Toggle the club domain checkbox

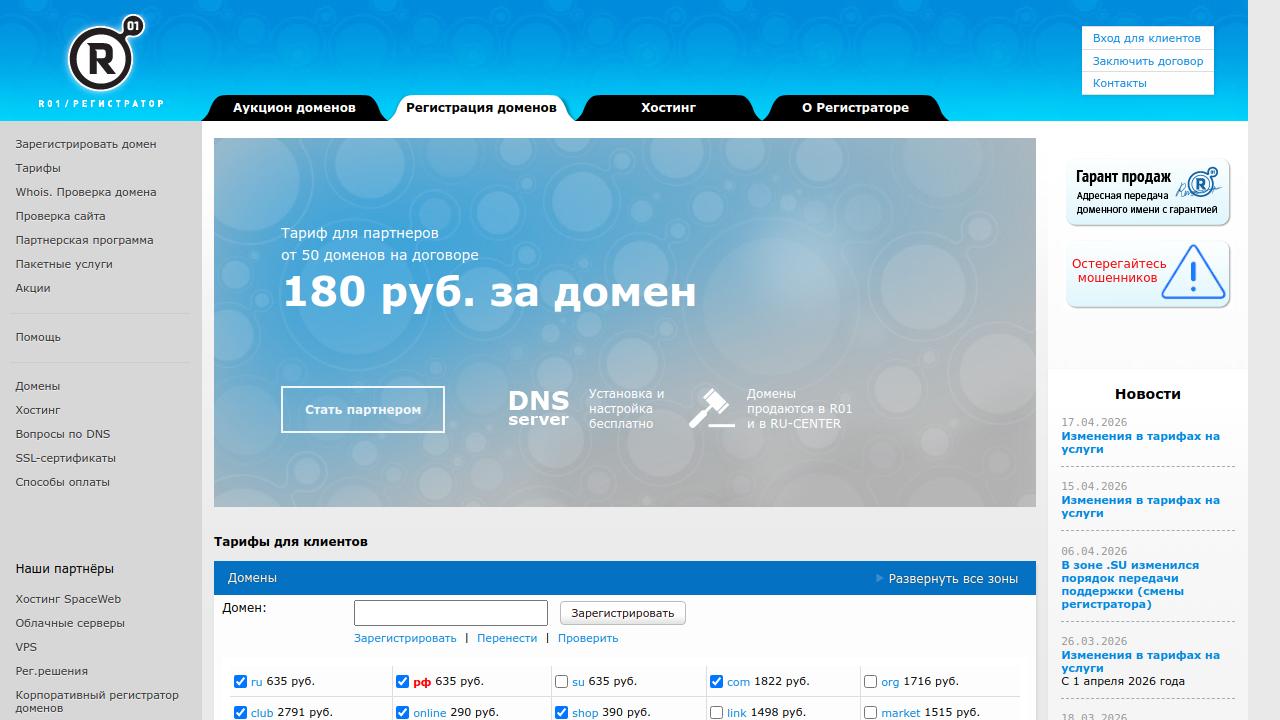click(x=240, y=713)
